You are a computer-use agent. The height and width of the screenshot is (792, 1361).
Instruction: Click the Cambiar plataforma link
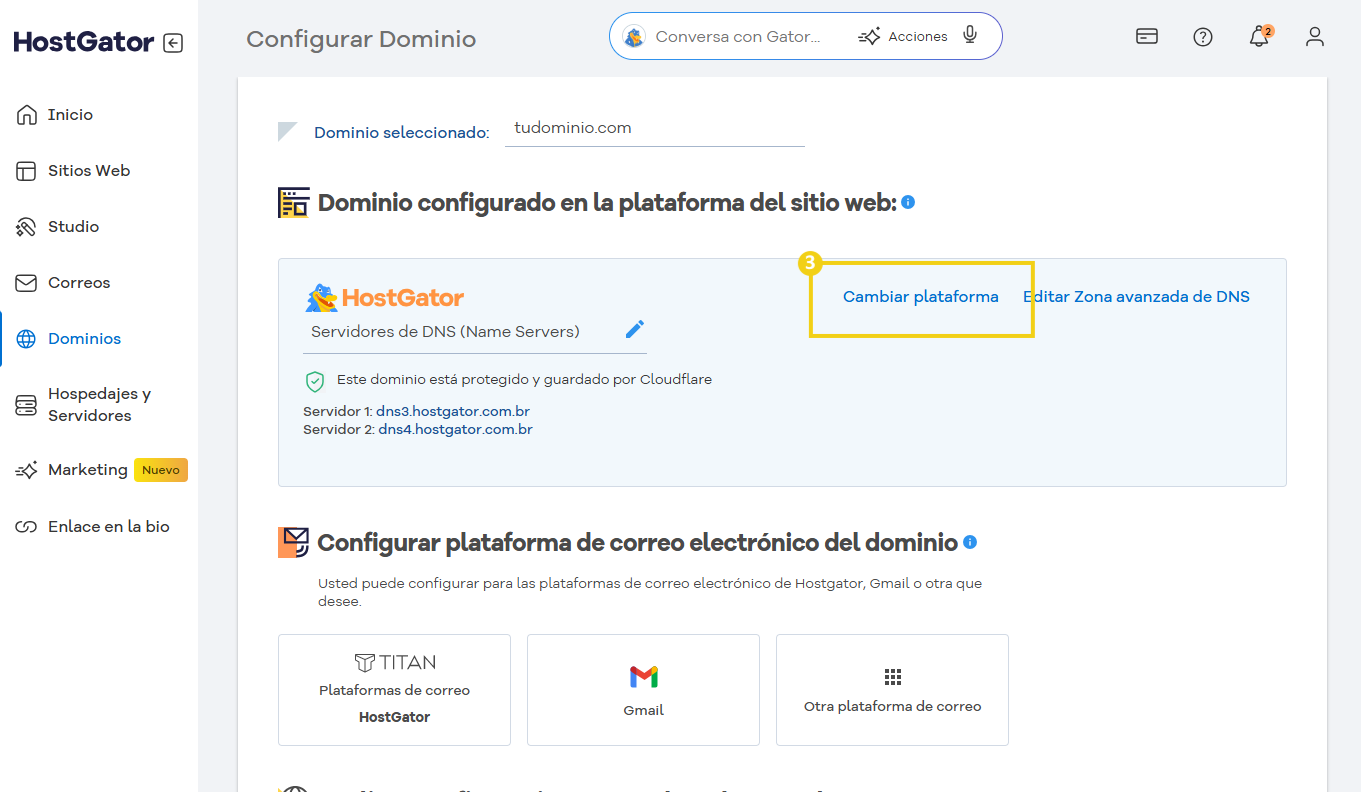(920, 296)
